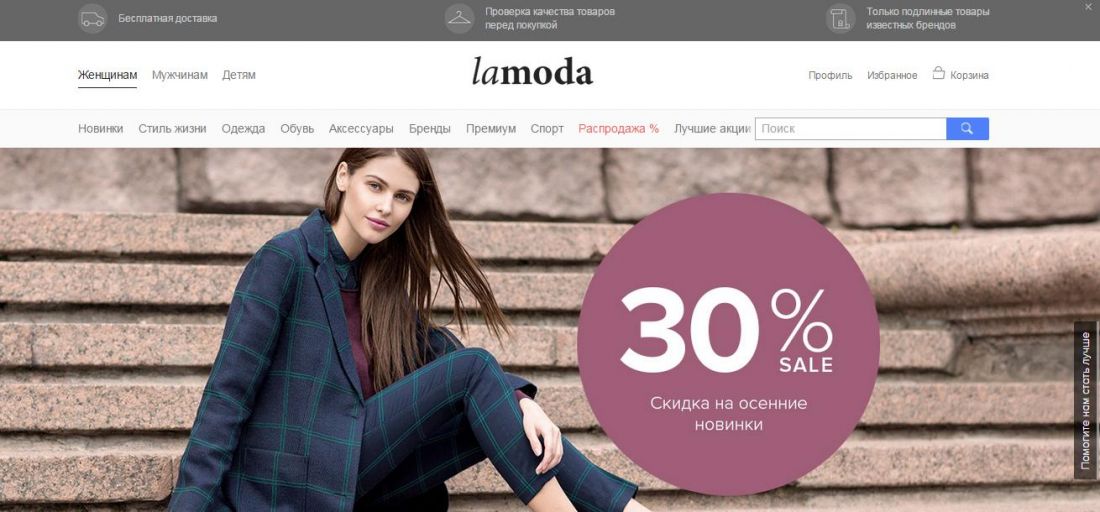Open the Избранное favorites link

(892, 76)
